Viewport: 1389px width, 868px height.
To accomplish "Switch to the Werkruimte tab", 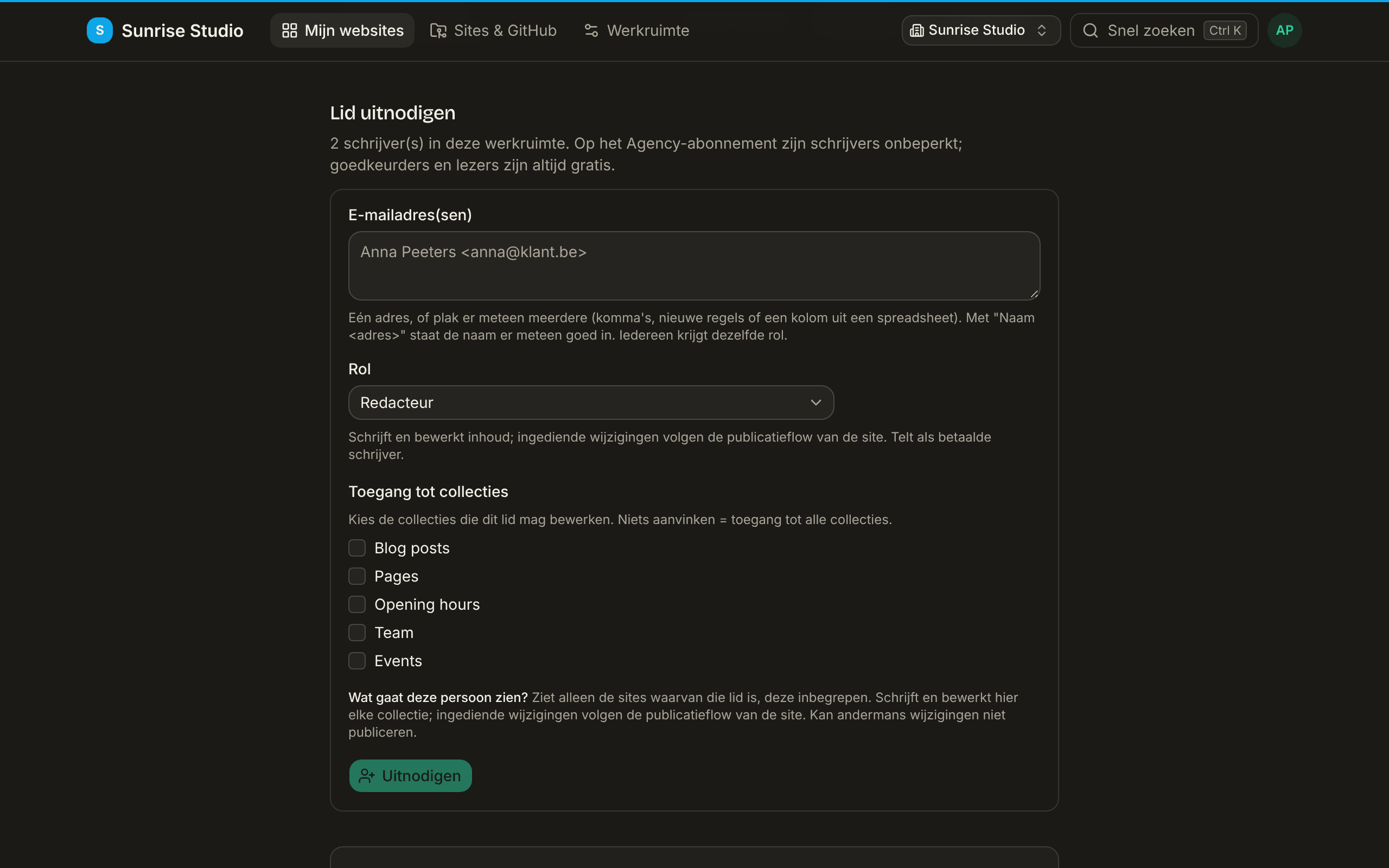I will 636,30.
